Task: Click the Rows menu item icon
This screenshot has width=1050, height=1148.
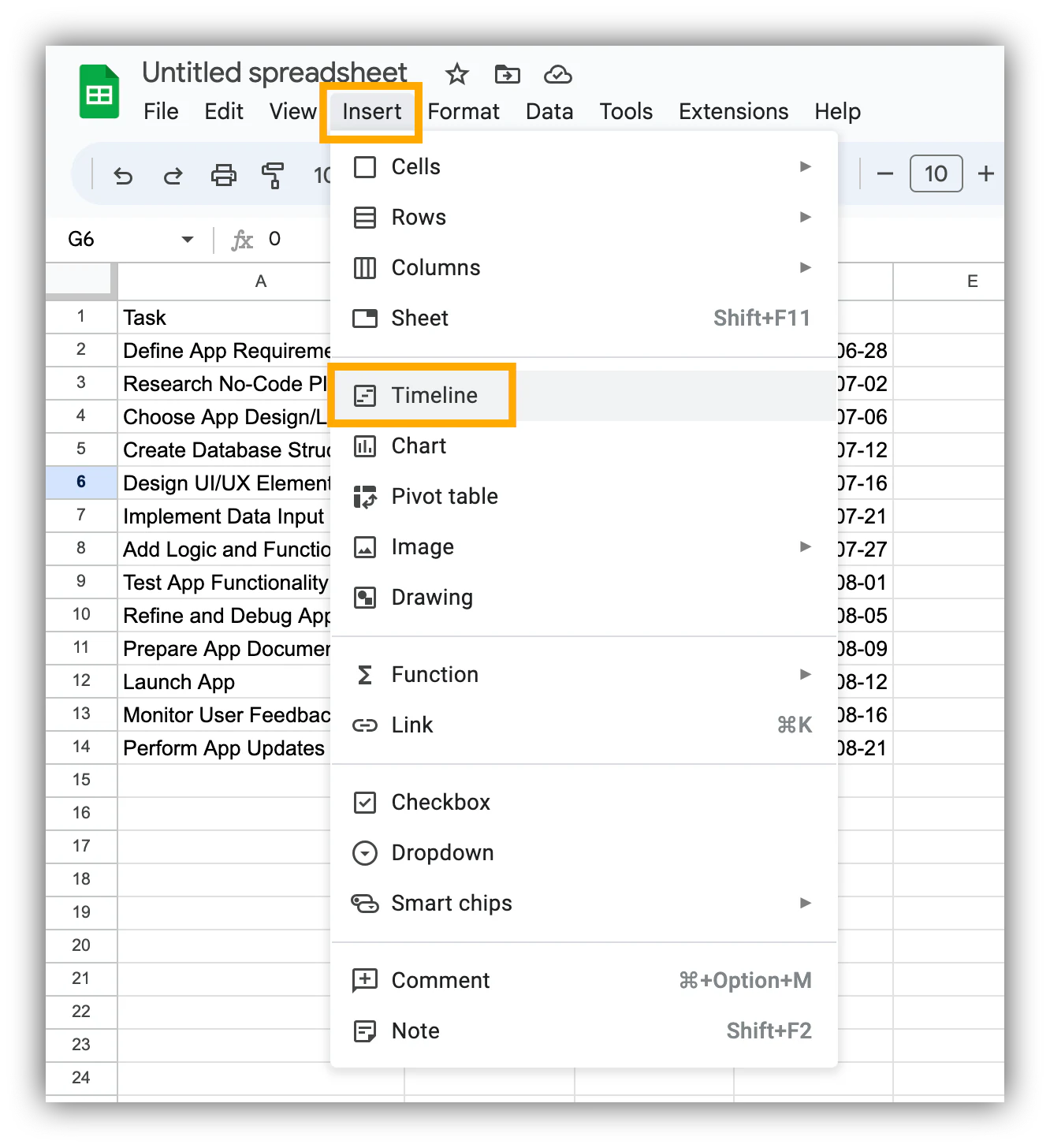Action: 365,218
